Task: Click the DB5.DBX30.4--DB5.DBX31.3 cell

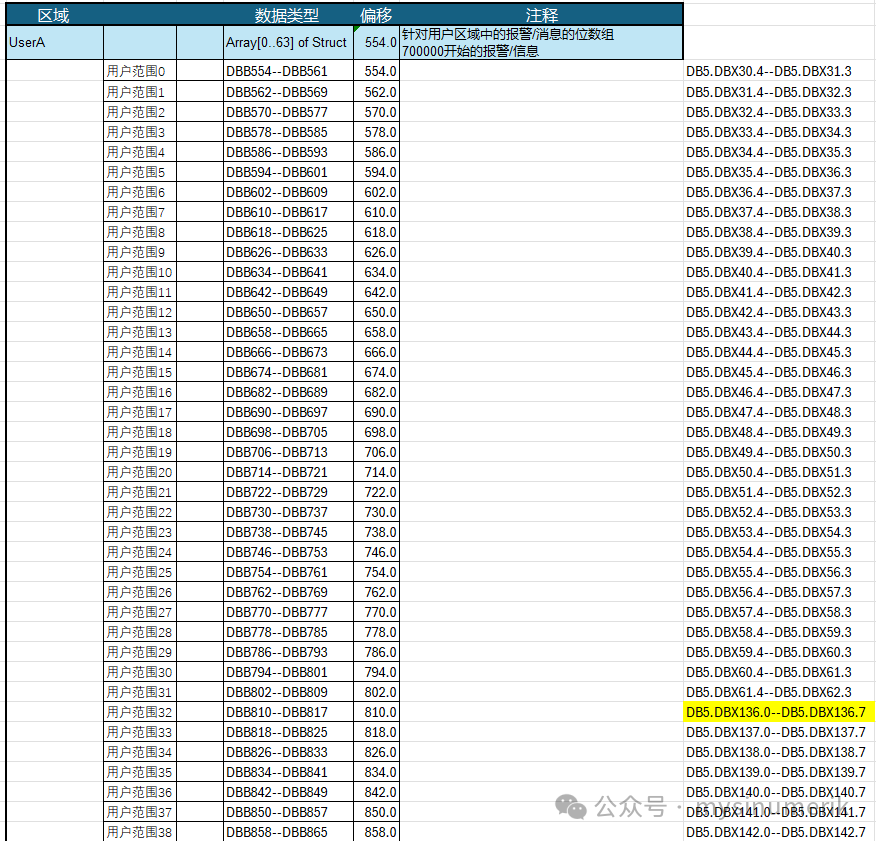Action: (x=768, y=72)
